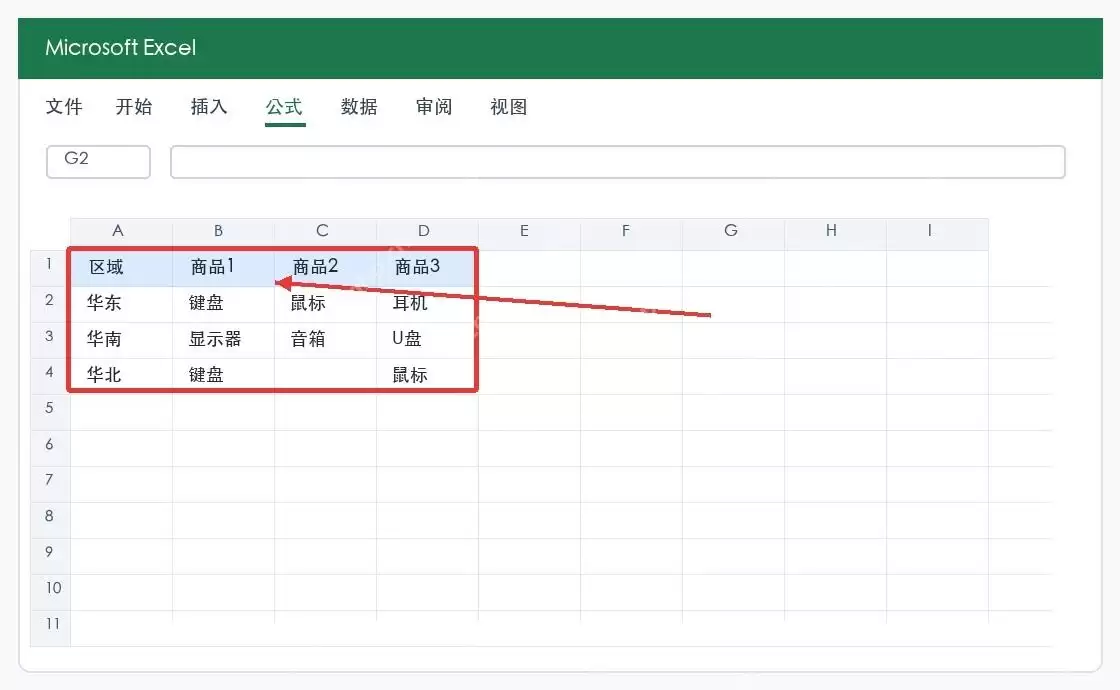Screen dimensions: 1120x690
Task: Select 鼠标 in the 华北 row
Action: coord(427,376)
